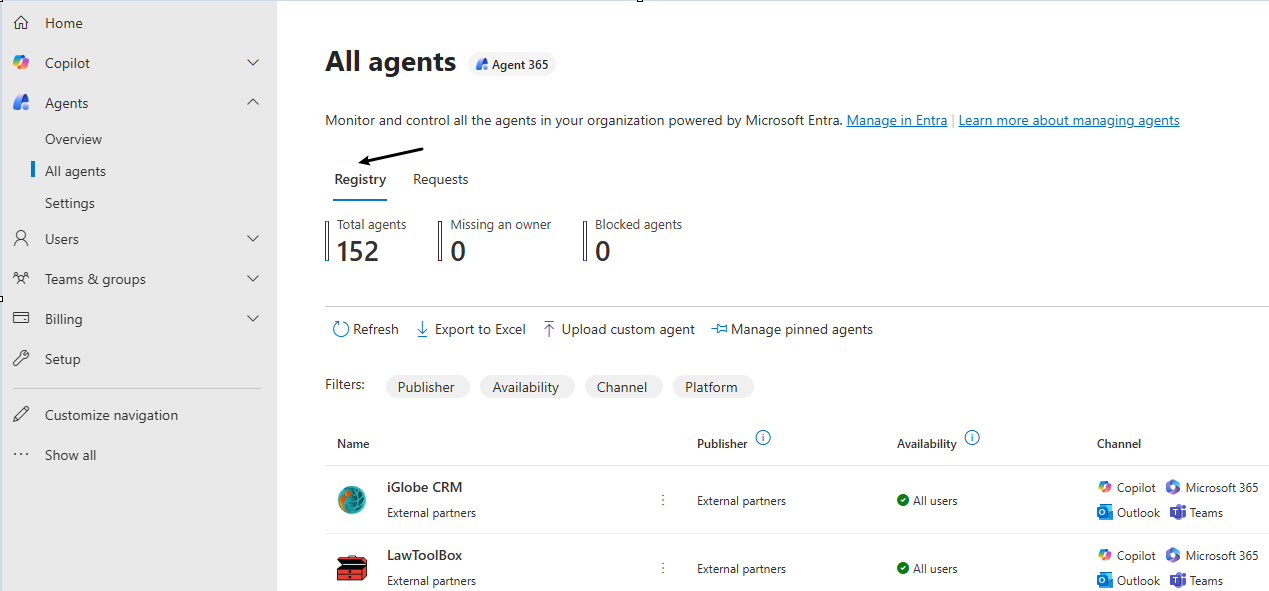Viewport: 1269px width, 591px height.
Task: Expand the Billing navigation chevron
Action: coord(253,319)
